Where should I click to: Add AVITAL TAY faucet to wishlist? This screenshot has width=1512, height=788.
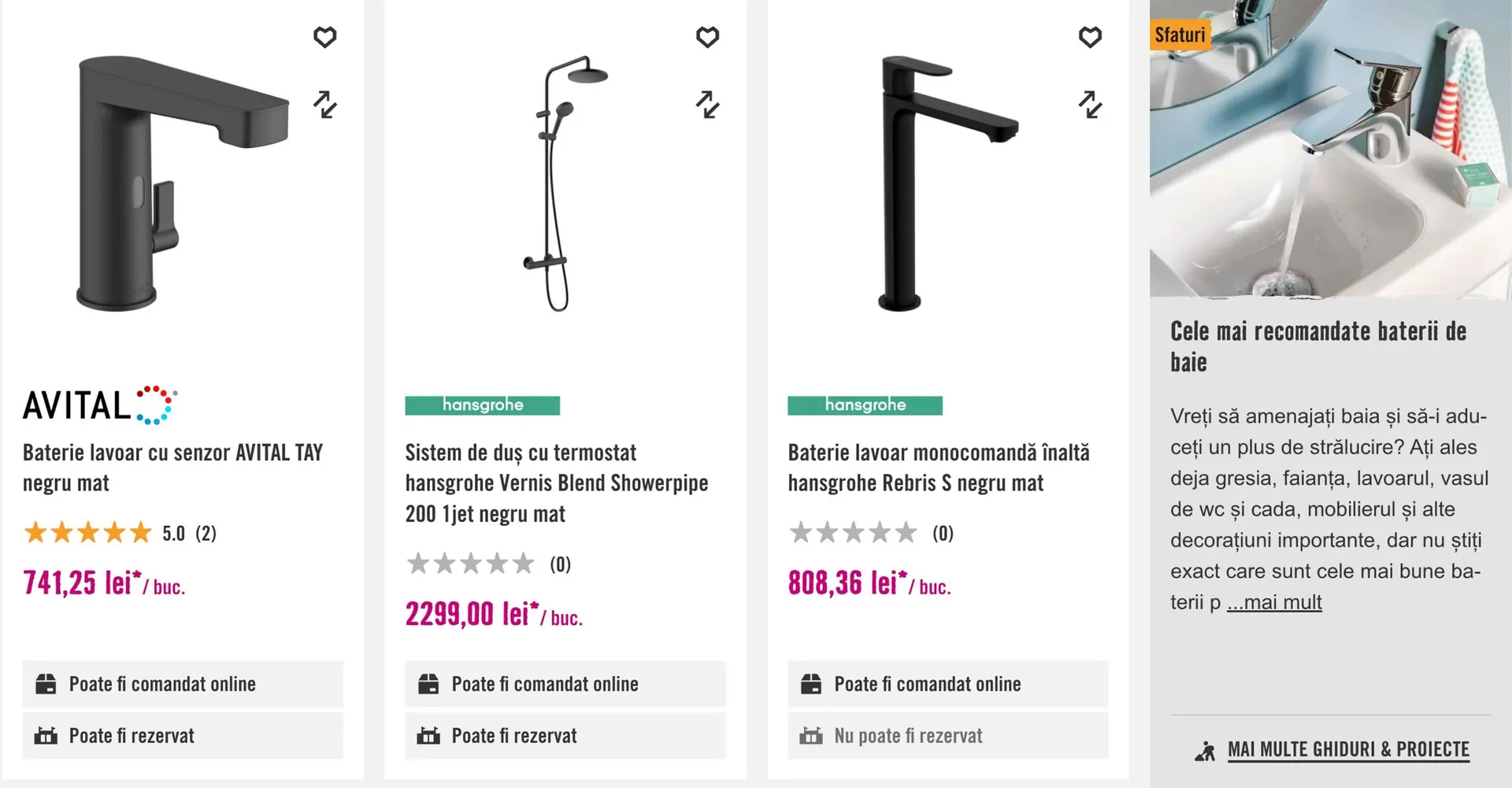coord(324,37)
